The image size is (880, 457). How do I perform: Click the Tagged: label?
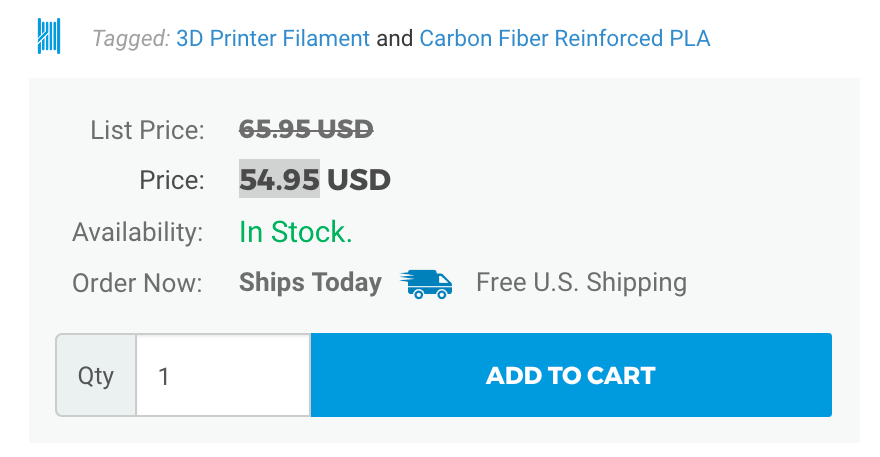pyautogui.click(x=130, y=39)
